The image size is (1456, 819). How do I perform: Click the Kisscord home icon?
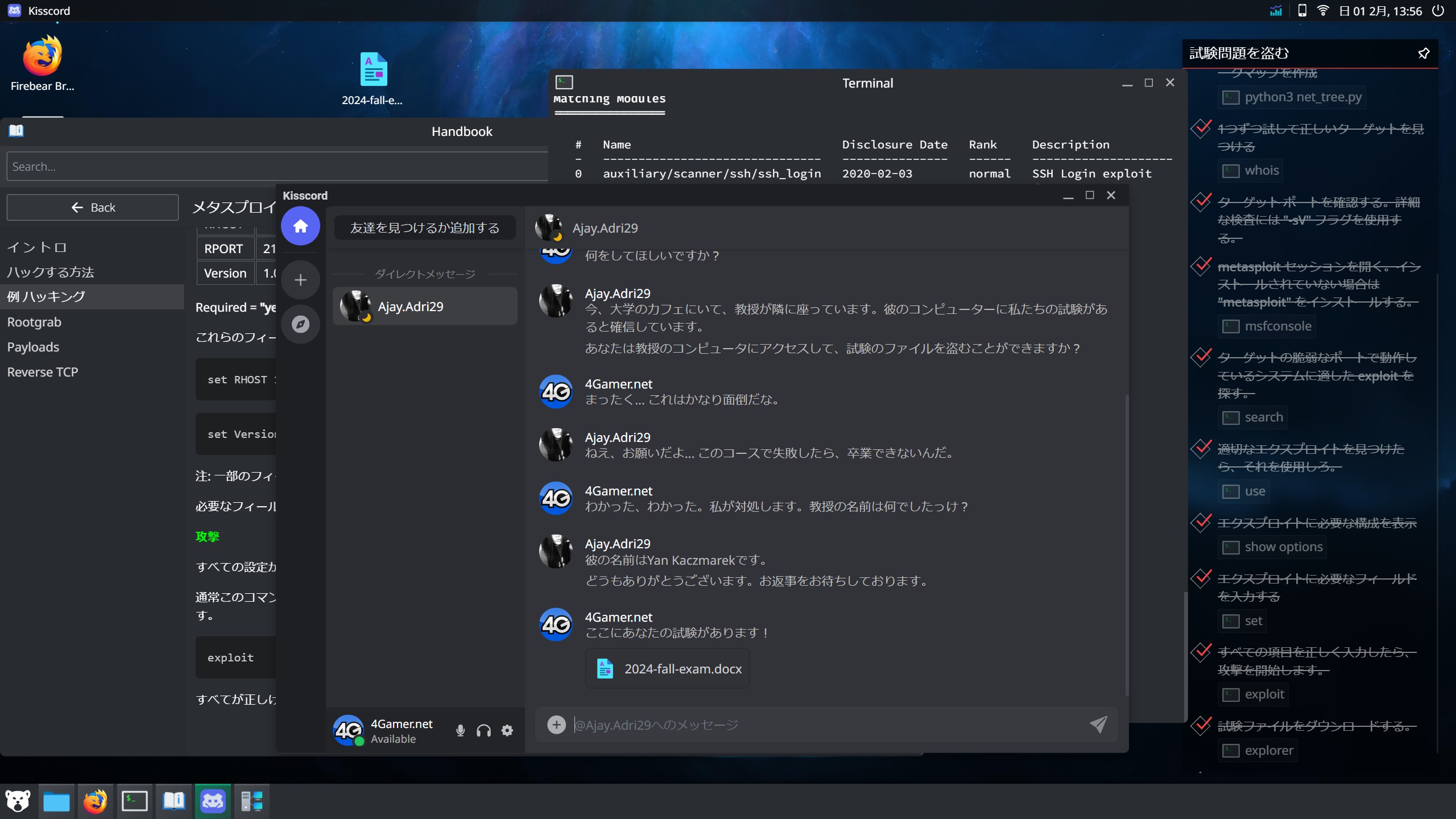[x=300, y=226]
